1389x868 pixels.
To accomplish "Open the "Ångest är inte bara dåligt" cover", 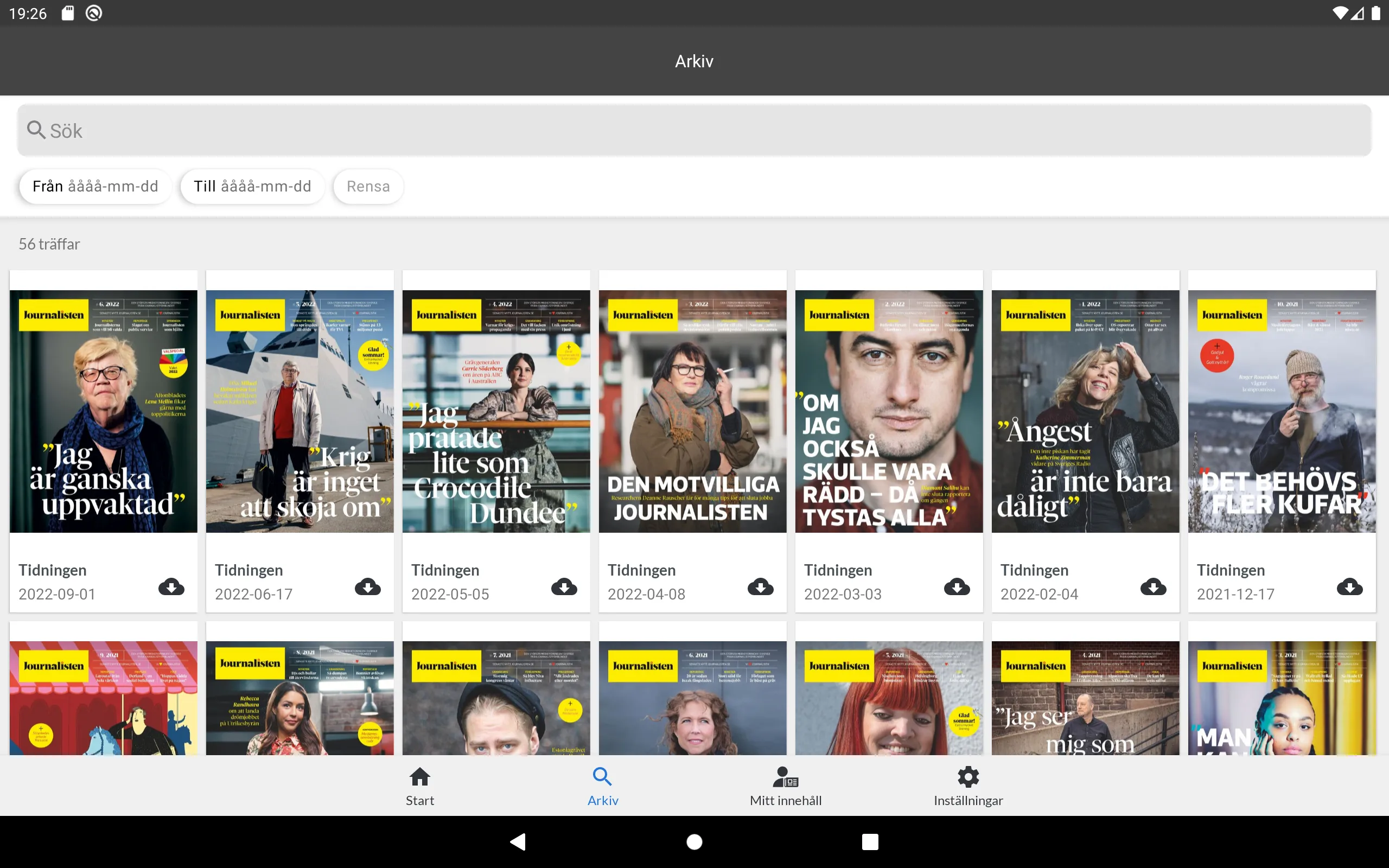I will 1085,411.
